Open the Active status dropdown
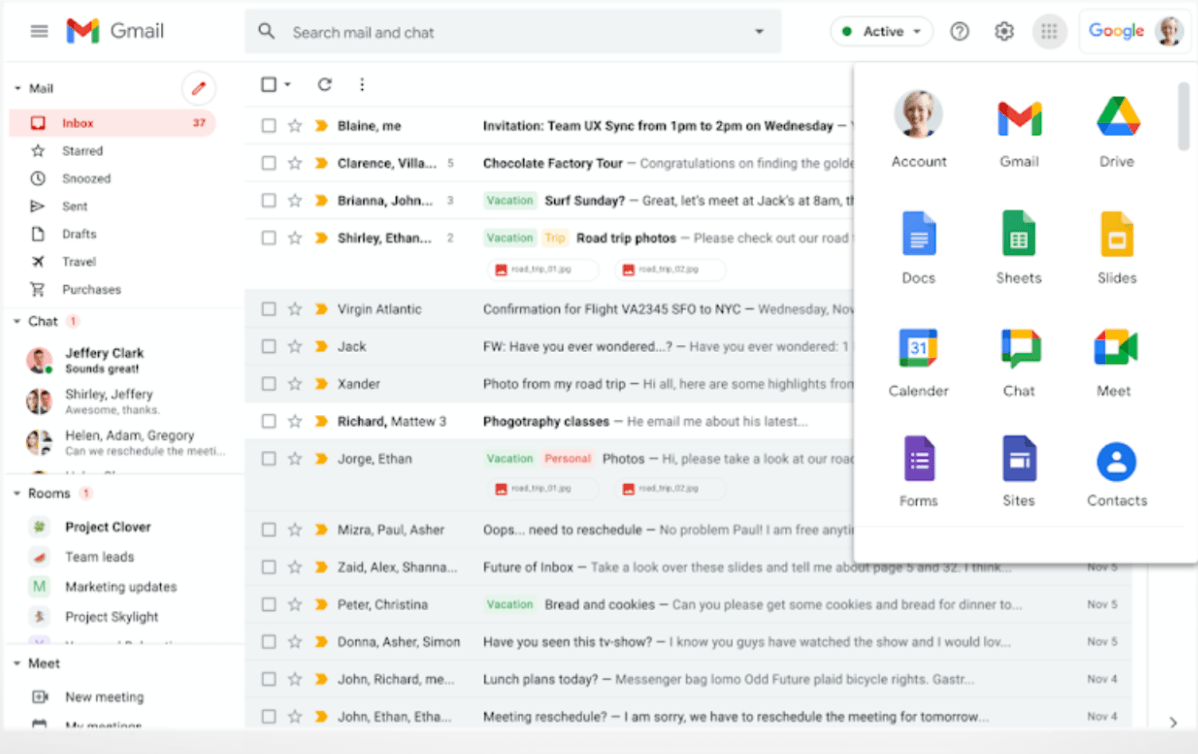The width and height of the screenshot is (1198, 754). tap(881, 31)
